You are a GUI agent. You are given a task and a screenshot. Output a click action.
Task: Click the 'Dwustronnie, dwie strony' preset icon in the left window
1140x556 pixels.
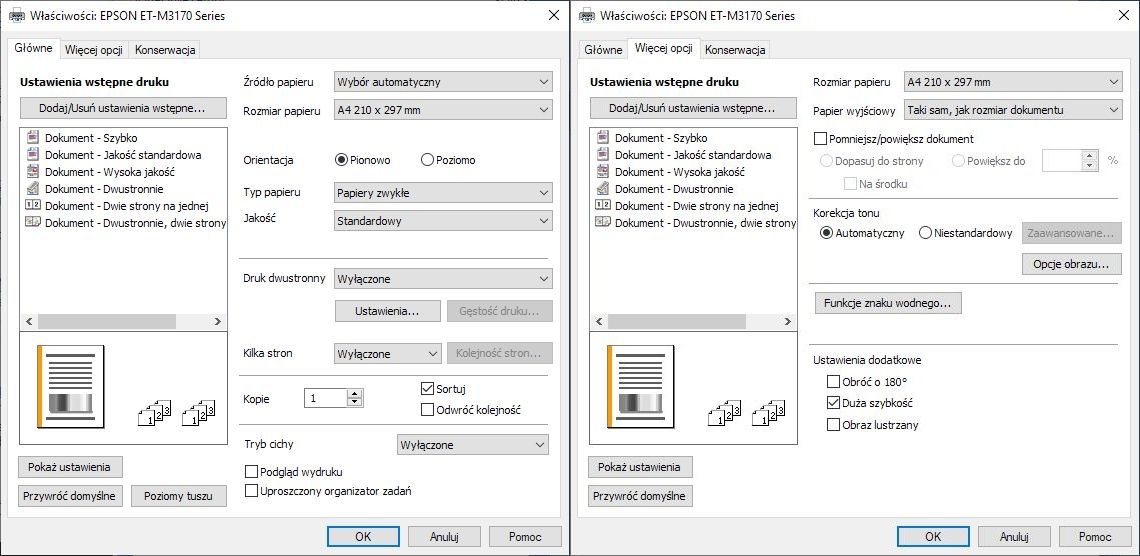point(33,222)
